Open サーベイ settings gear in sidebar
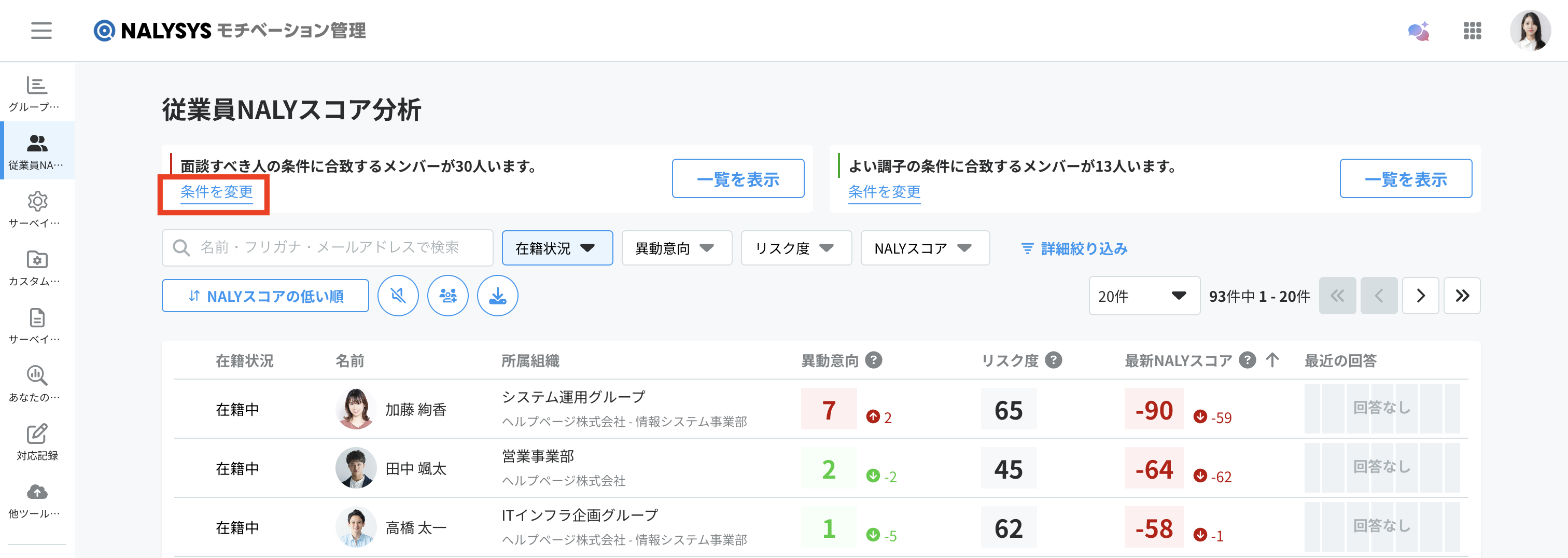Screen dimensions: 1568x558 [37, 210]
